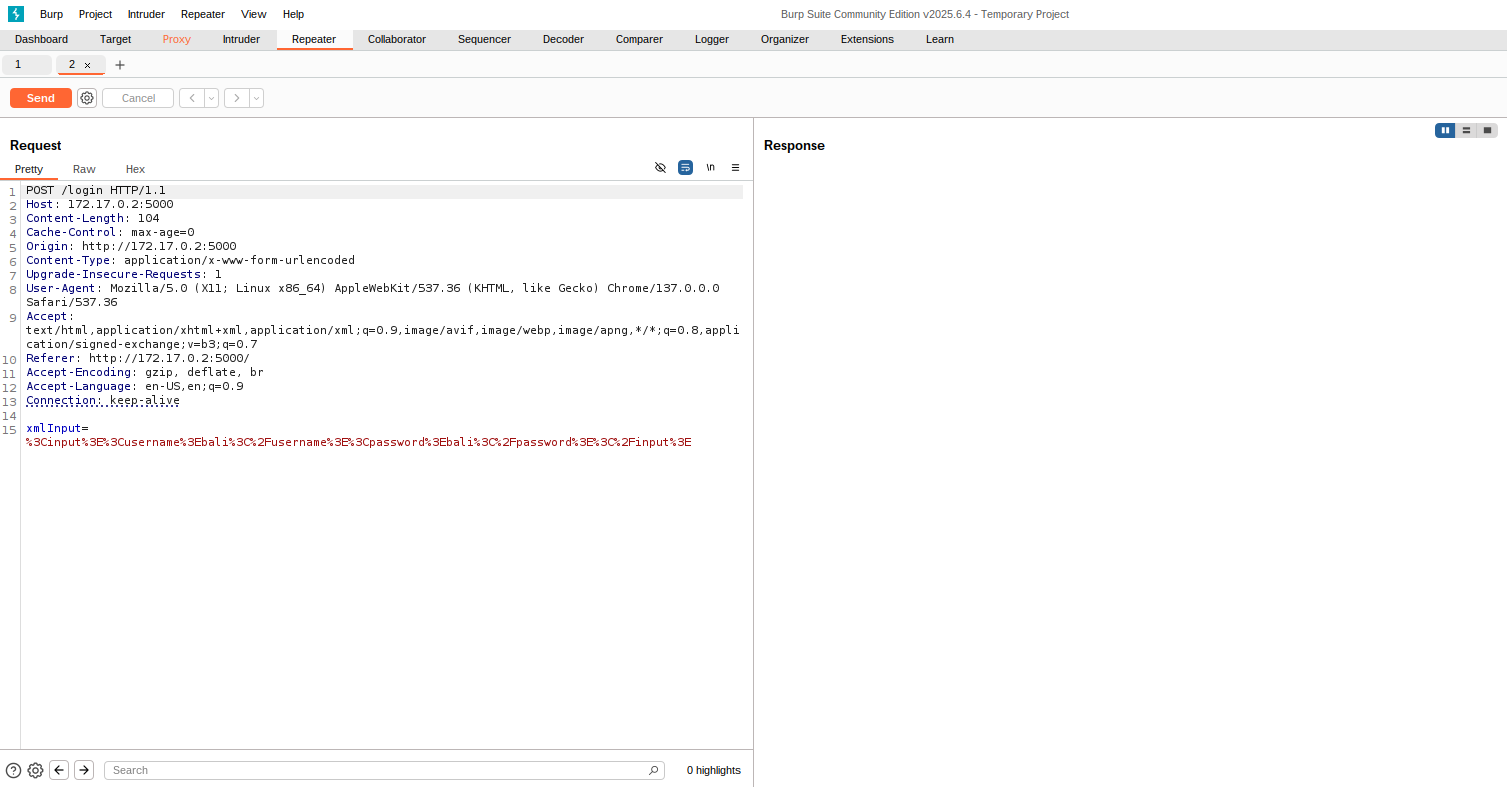
Task: Toggle non-printable characters display (\n)
Action: click(710, 168)
